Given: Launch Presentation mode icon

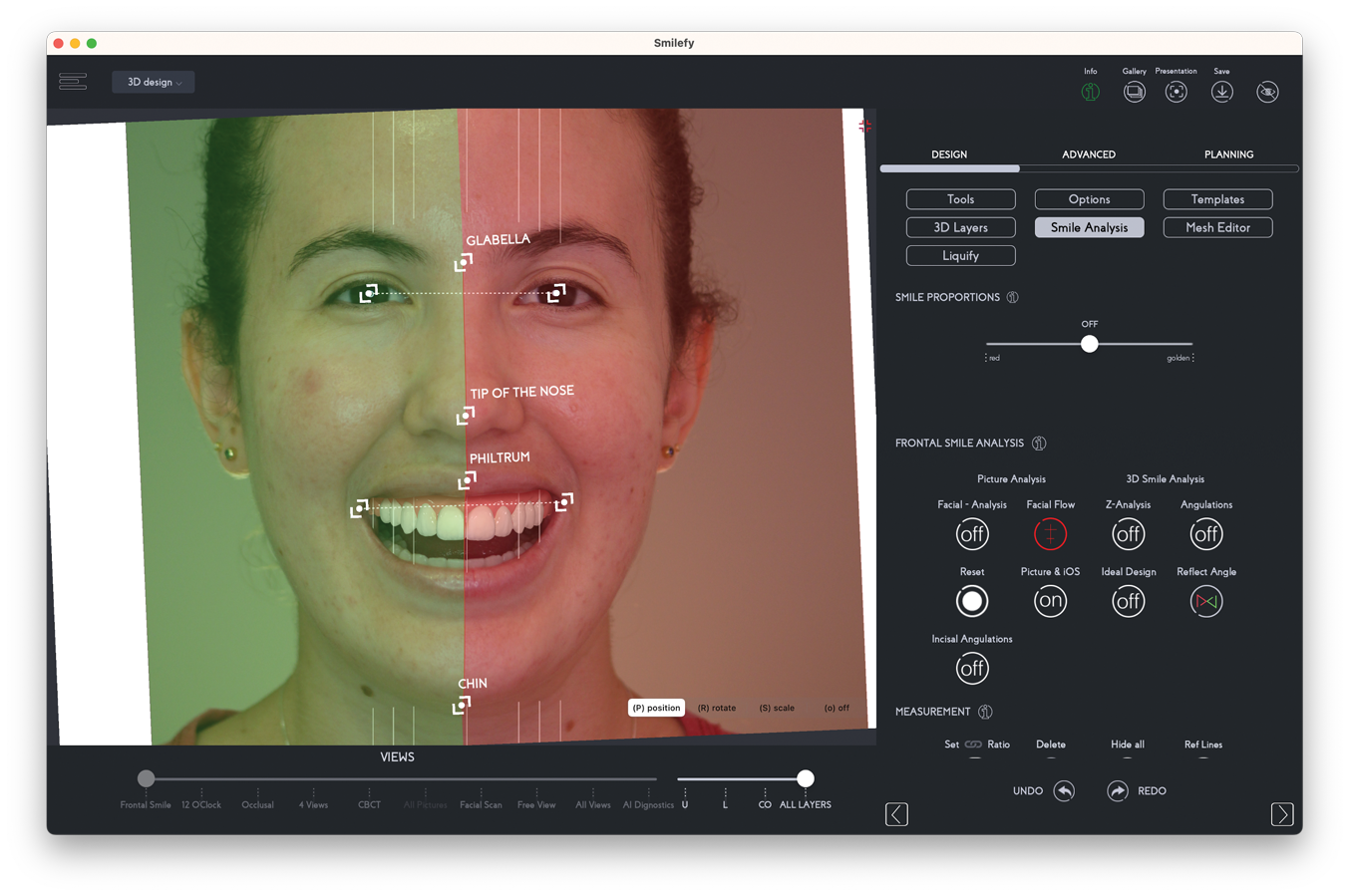Looking at the screenshot, I should (x=1177, y=92).
